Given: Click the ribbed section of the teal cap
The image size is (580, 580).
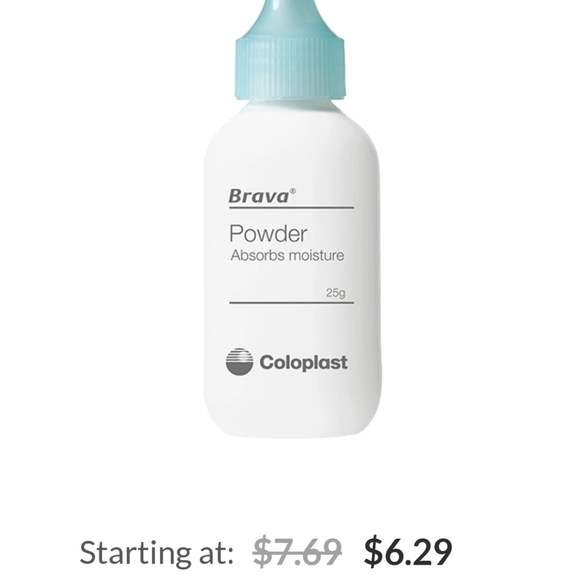Looking at the screenshot, I should tap(291, 68).
